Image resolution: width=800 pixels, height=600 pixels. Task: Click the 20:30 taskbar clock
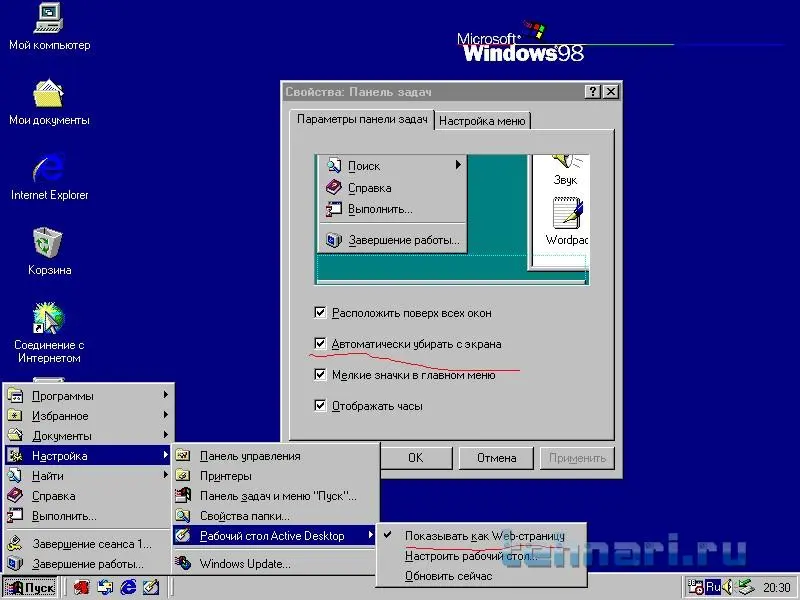coord(777,588)
